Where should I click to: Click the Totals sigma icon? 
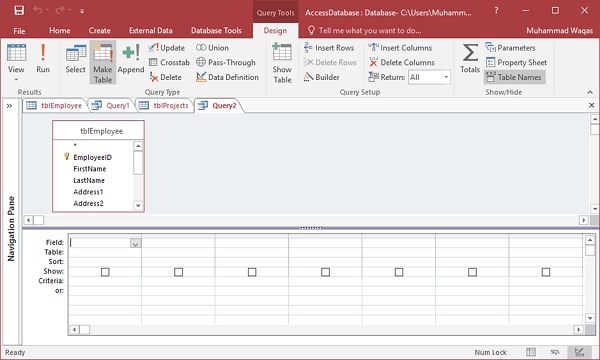click(470, 59)
